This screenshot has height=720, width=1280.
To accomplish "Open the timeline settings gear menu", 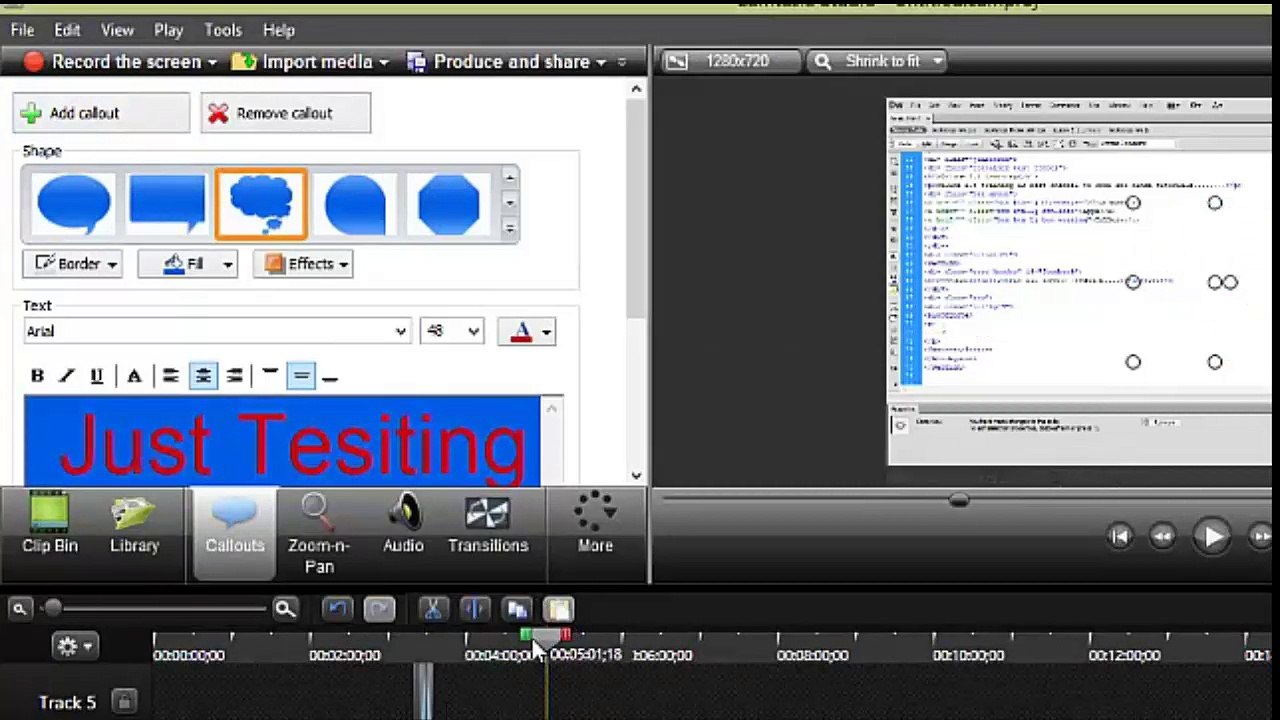I will point(74,646).
